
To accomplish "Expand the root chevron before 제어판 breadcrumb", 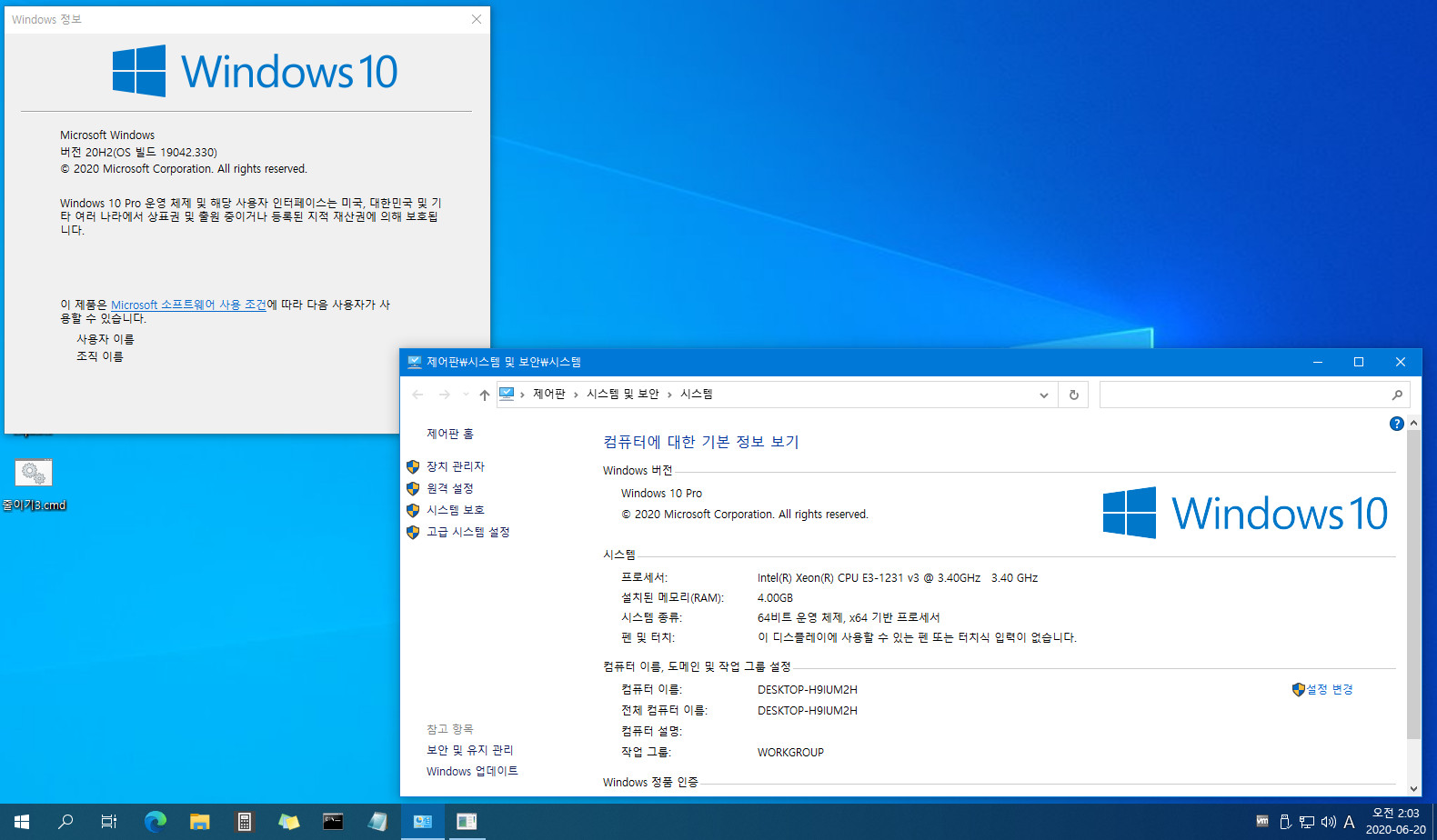I will 522,395.
